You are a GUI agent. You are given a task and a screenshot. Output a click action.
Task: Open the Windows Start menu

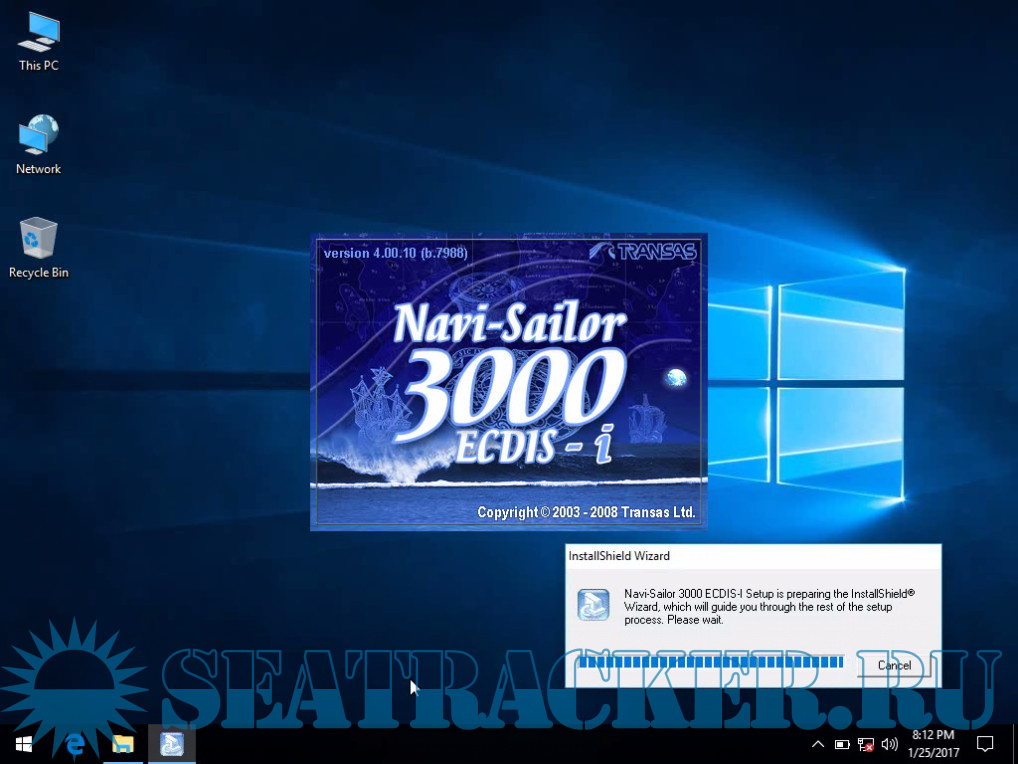[x=24, y=744]
